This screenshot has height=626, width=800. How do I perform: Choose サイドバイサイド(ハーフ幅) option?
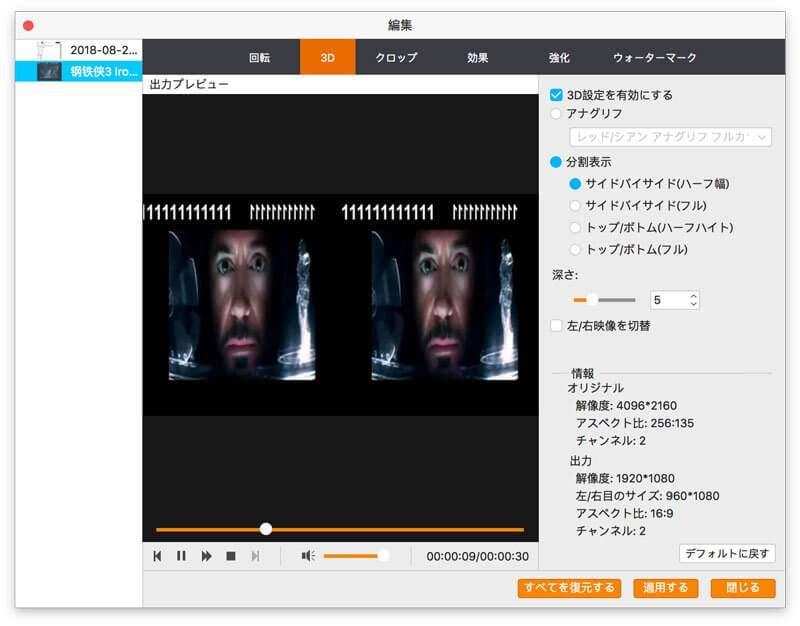(575, 184)
